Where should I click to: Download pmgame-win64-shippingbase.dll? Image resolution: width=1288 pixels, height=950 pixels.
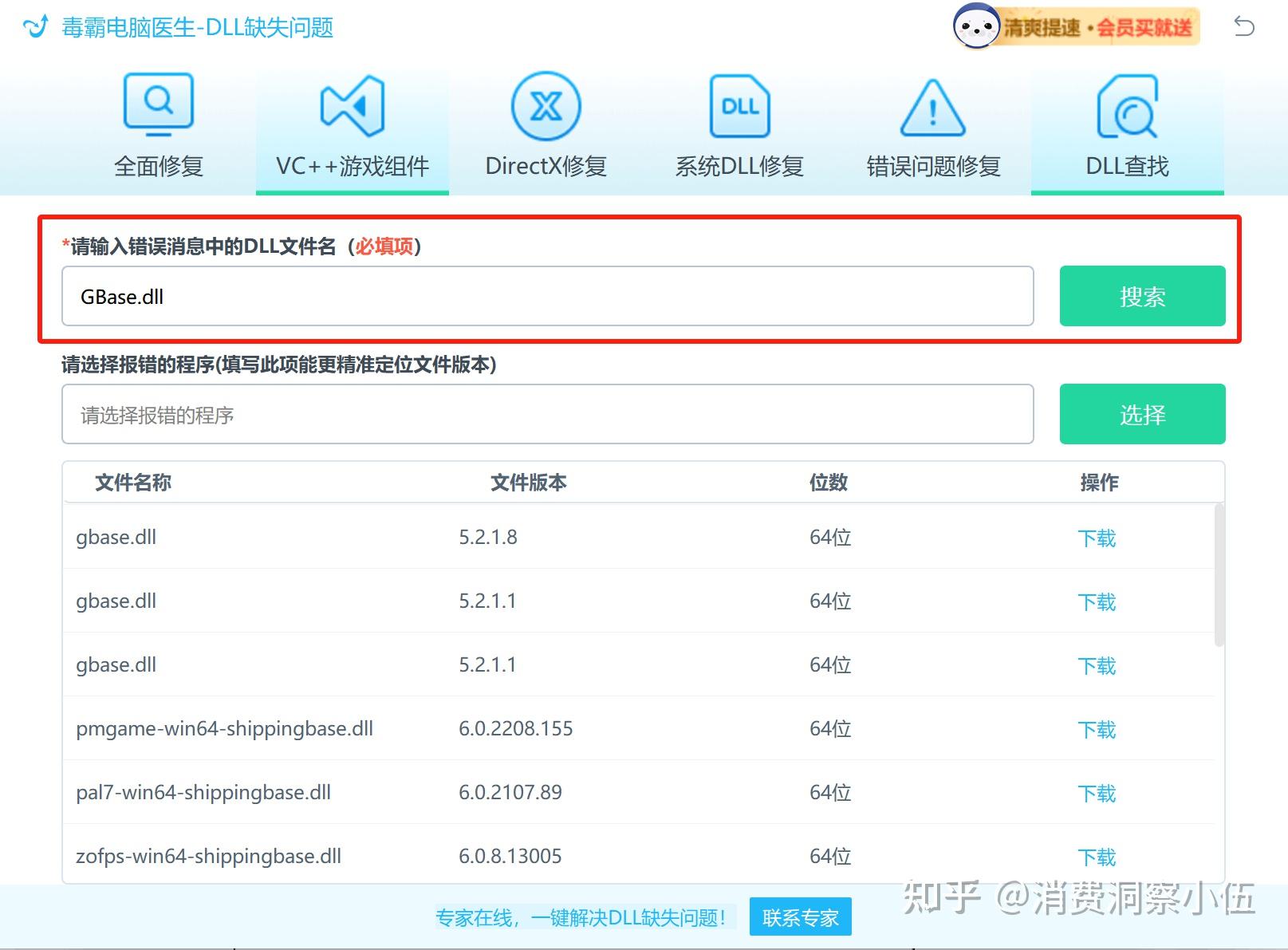pyautogui.click(x=1097, y=728)
